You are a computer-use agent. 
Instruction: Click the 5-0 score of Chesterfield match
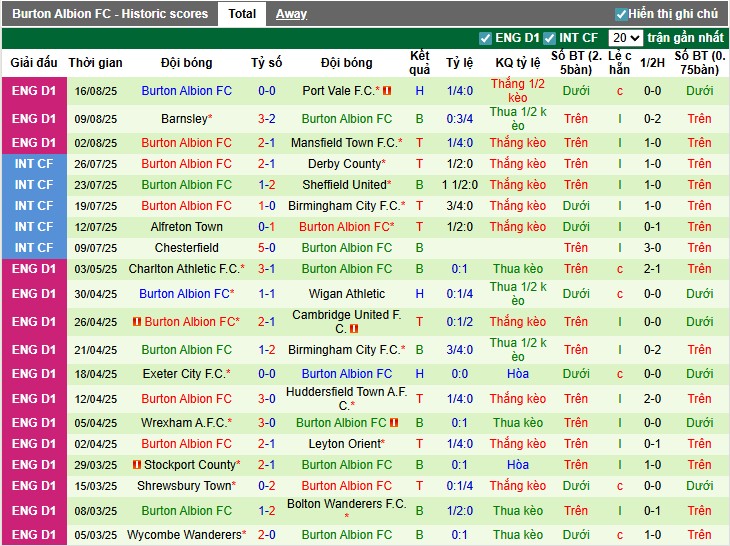click(x=267, y=248)
